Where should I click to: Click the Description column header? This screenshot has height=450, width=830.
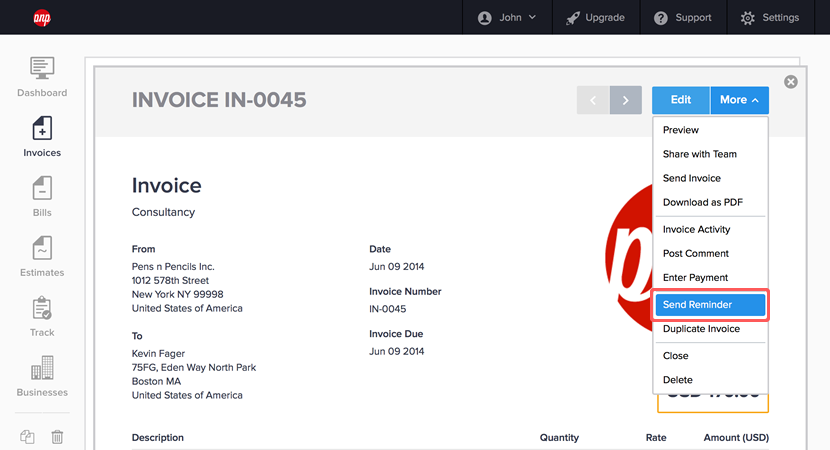click(x=158, y=438)
